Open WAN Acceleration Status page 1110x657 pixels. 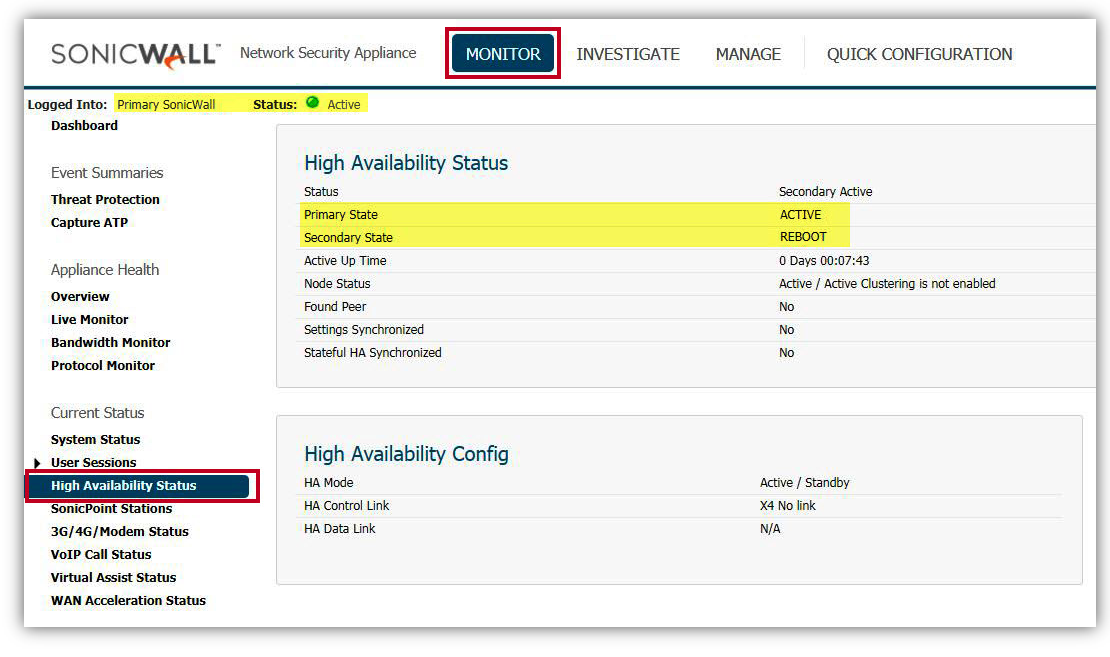click(x=128, y=600)
